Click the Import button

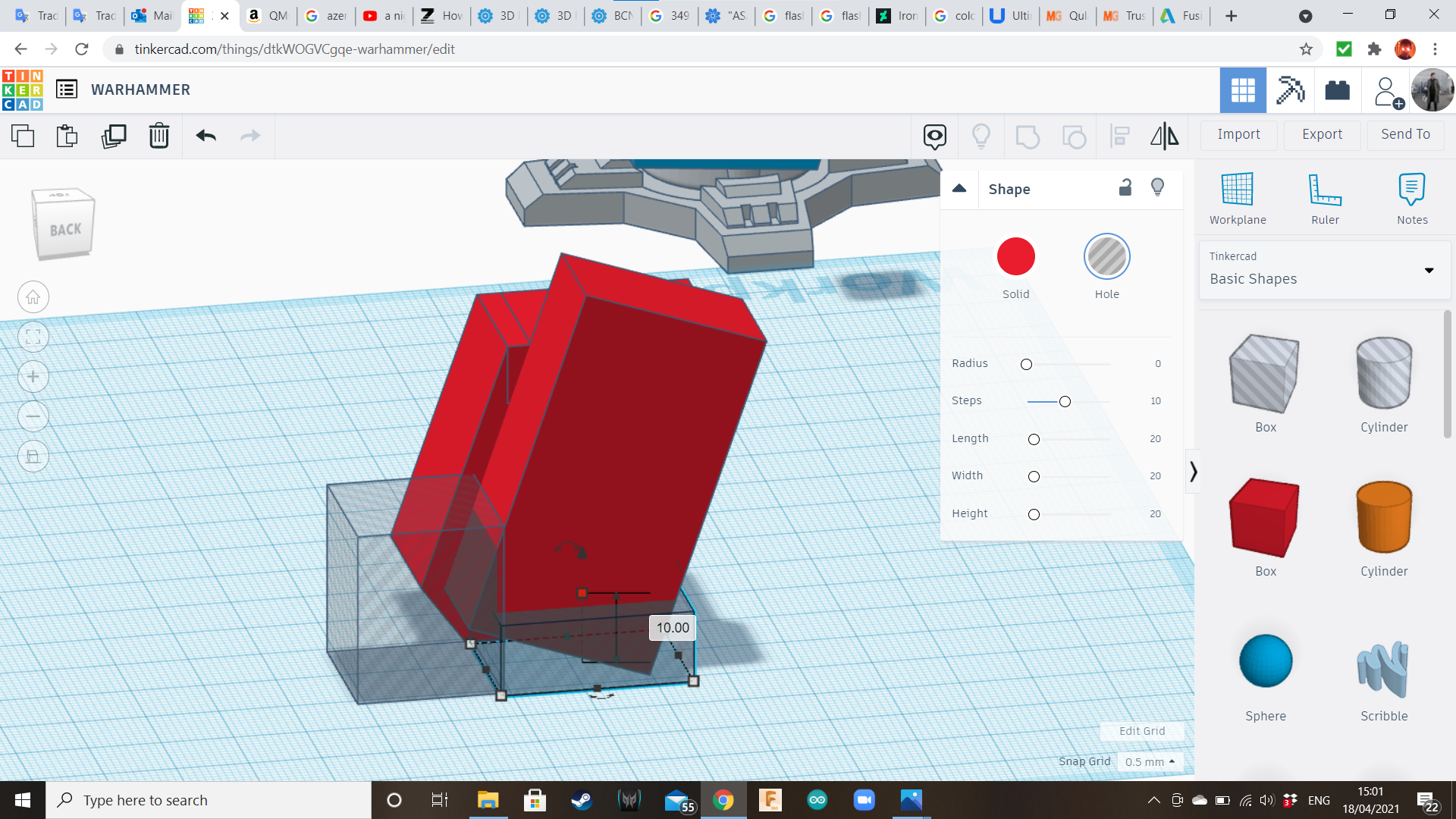click(1238, 134)
